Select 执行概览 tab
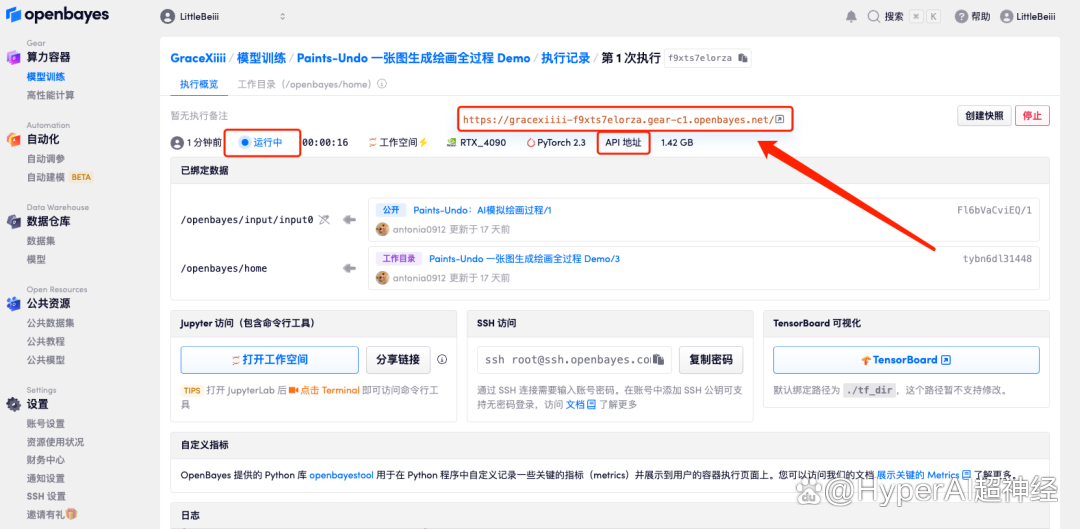Viewport: 1080px width, 529px height. click(x=198, y=84)
